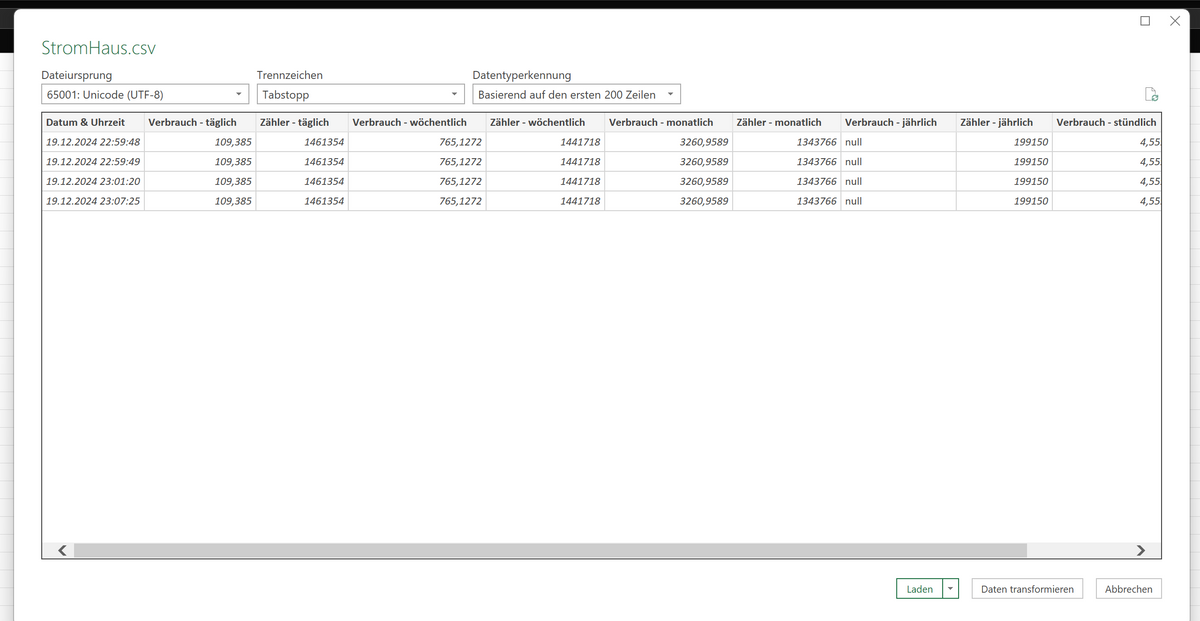Click 1461354 in the 22:59:49 row
The image size is (1200, 621).
[x=301, y=161]
